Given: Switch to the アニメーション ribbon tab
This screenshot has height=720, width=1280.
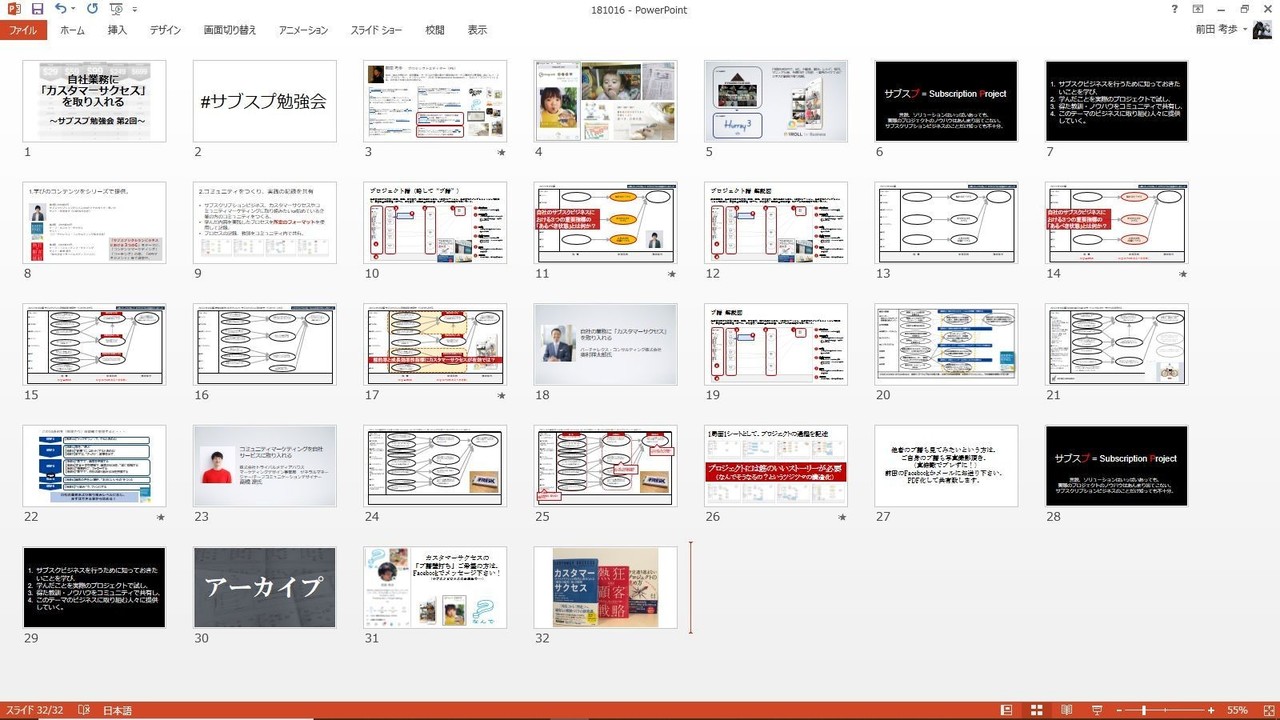Looking at the screenshot, I should [x=303, y=30].
